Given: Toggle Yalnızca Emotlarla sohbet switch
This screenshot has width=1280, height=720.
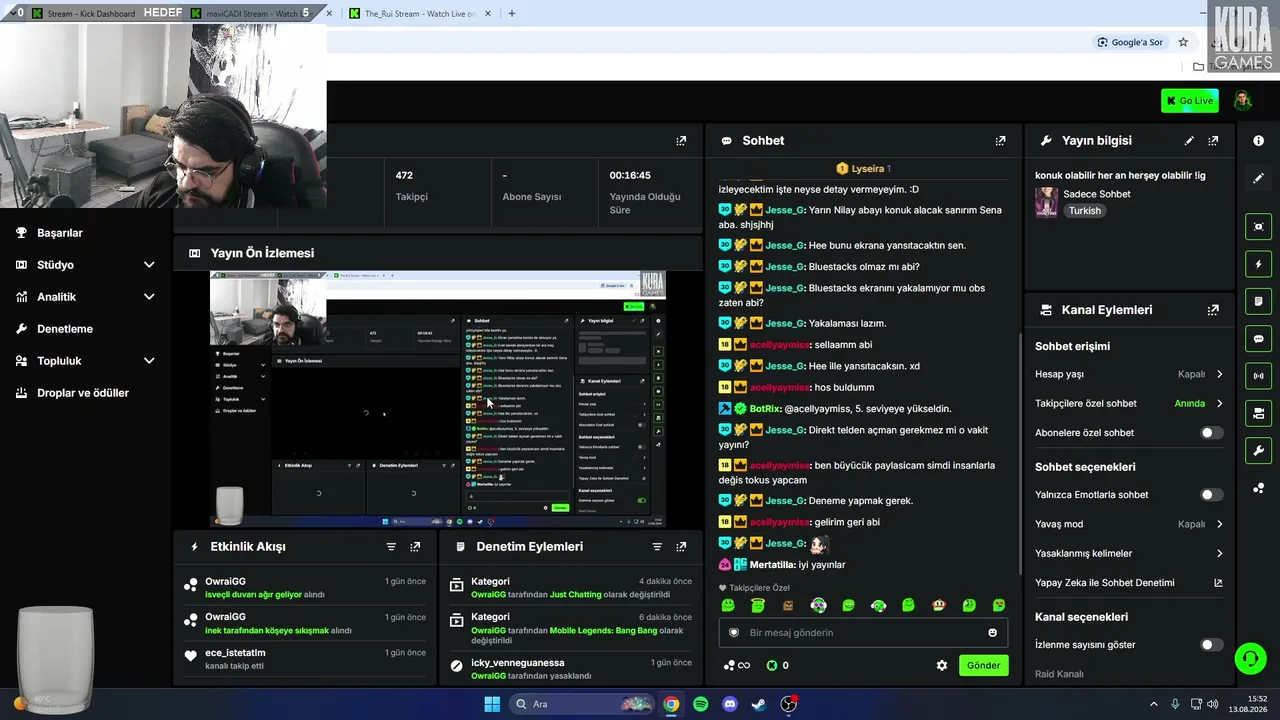Looking at the screenshot, I should click(1211, 495).
